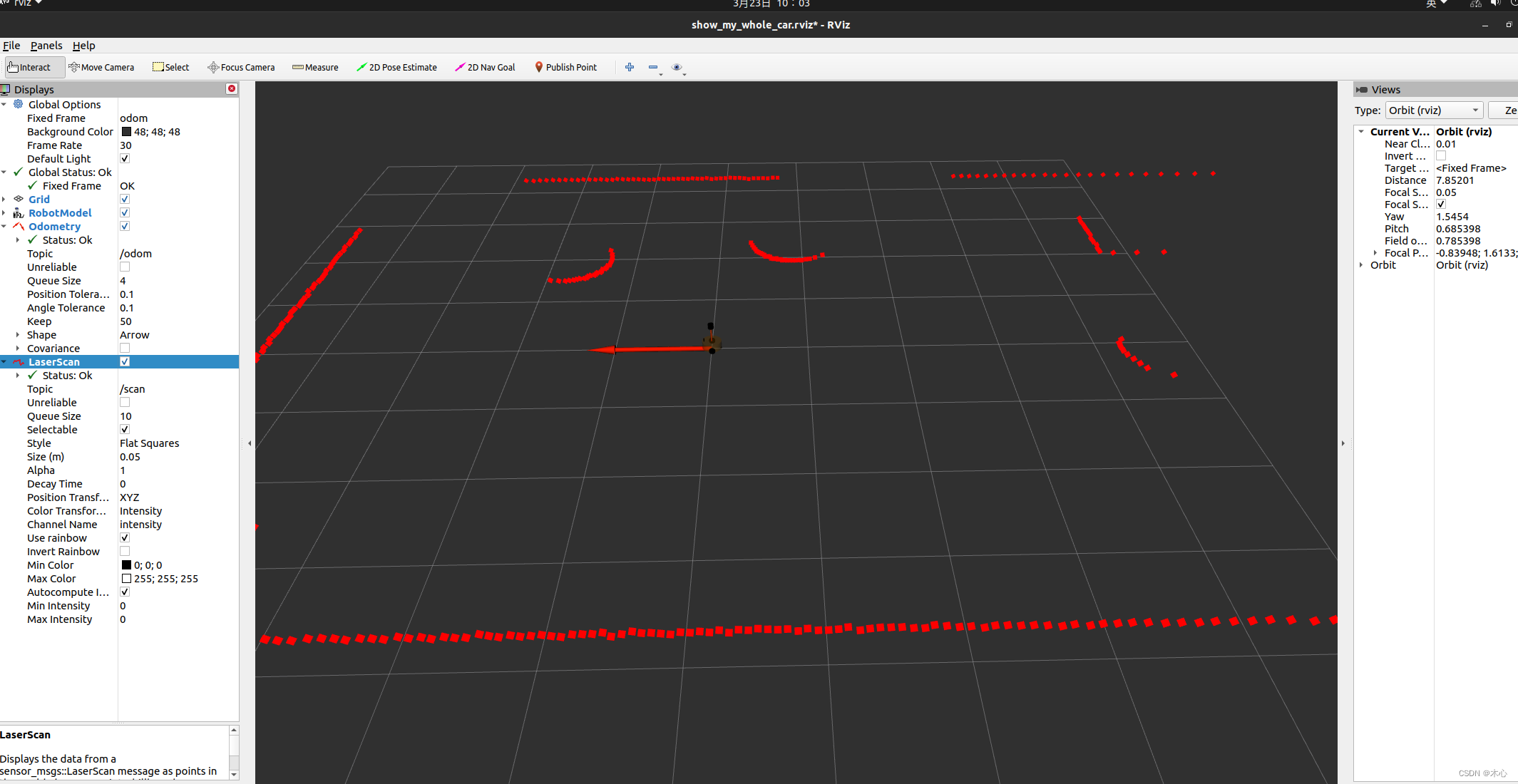Click the Focus Camera tool
1518x784 pixels.
tap(241, 67)
